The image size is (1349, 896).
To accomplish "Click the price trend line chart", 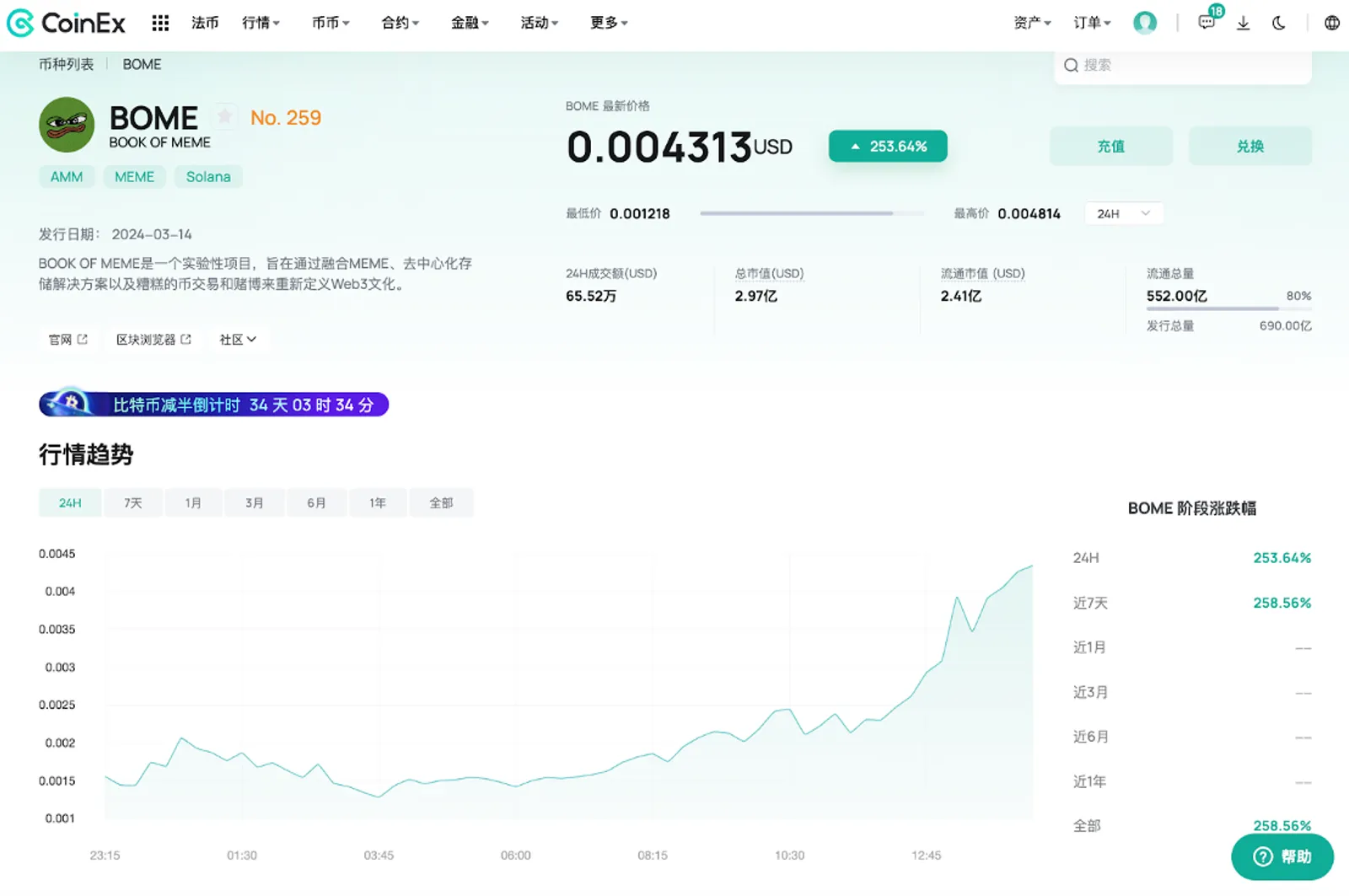I will pyautogui.click(x=569, y=687).
